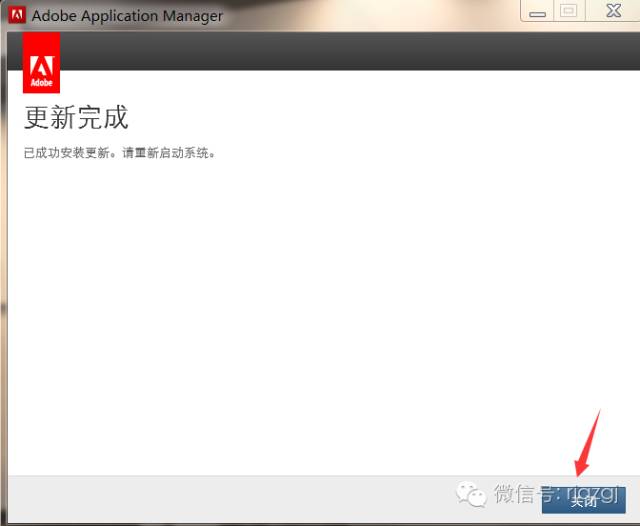Maximize the Adobe Application Manager window
Screen dimensions: 640x526
(x=568, y=12)
